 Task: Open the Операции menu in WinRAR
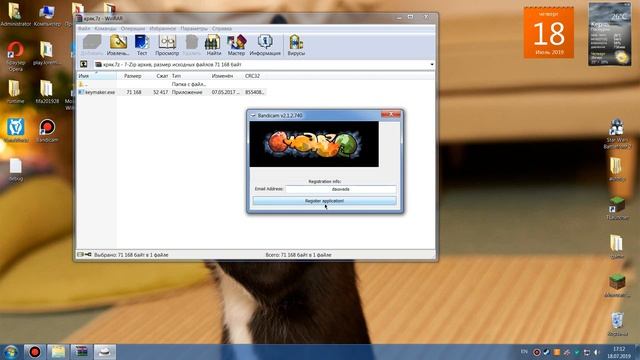click(133, 29)
